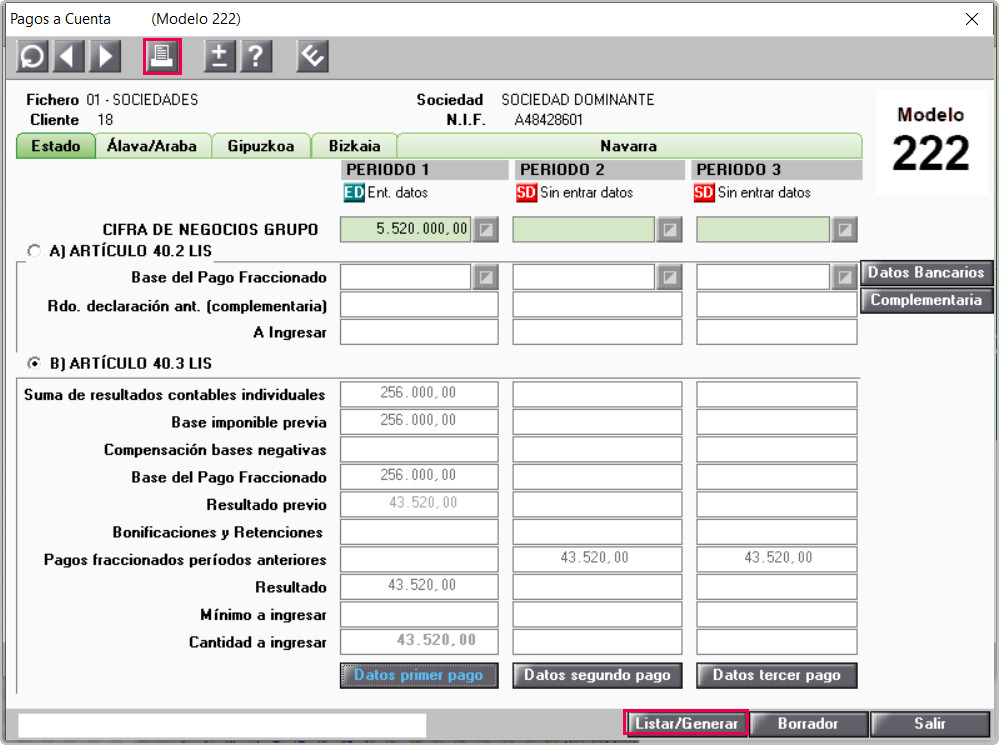This screenshot has width=999, height=745.
Task: Click the Listar/Generar button
Action: click(686, 724)
